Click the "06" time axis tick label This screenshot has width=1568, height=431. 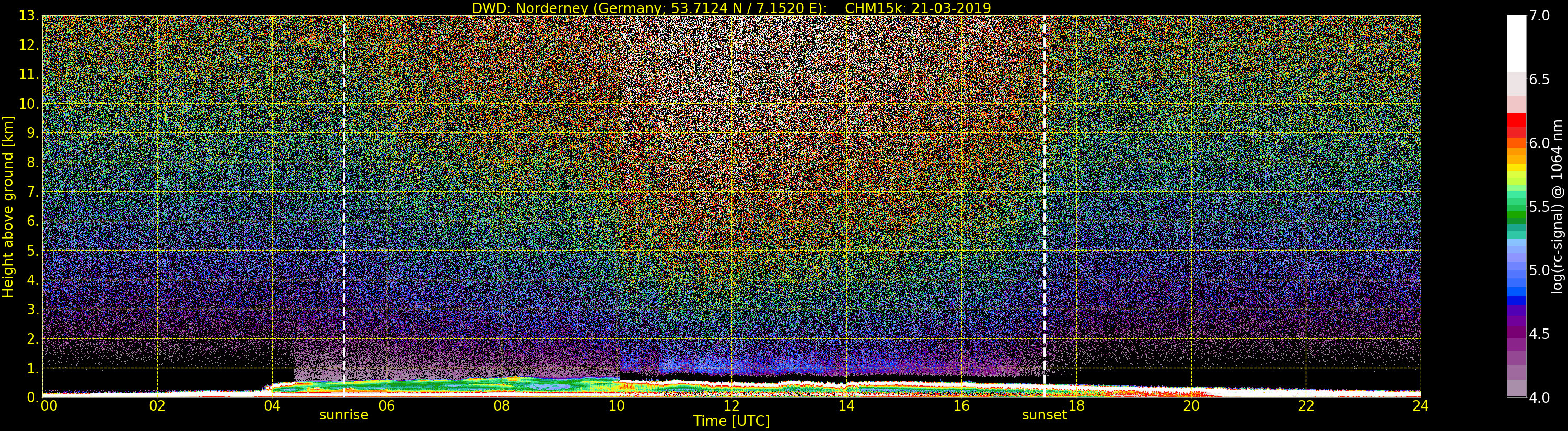click(x=387, y=406)
